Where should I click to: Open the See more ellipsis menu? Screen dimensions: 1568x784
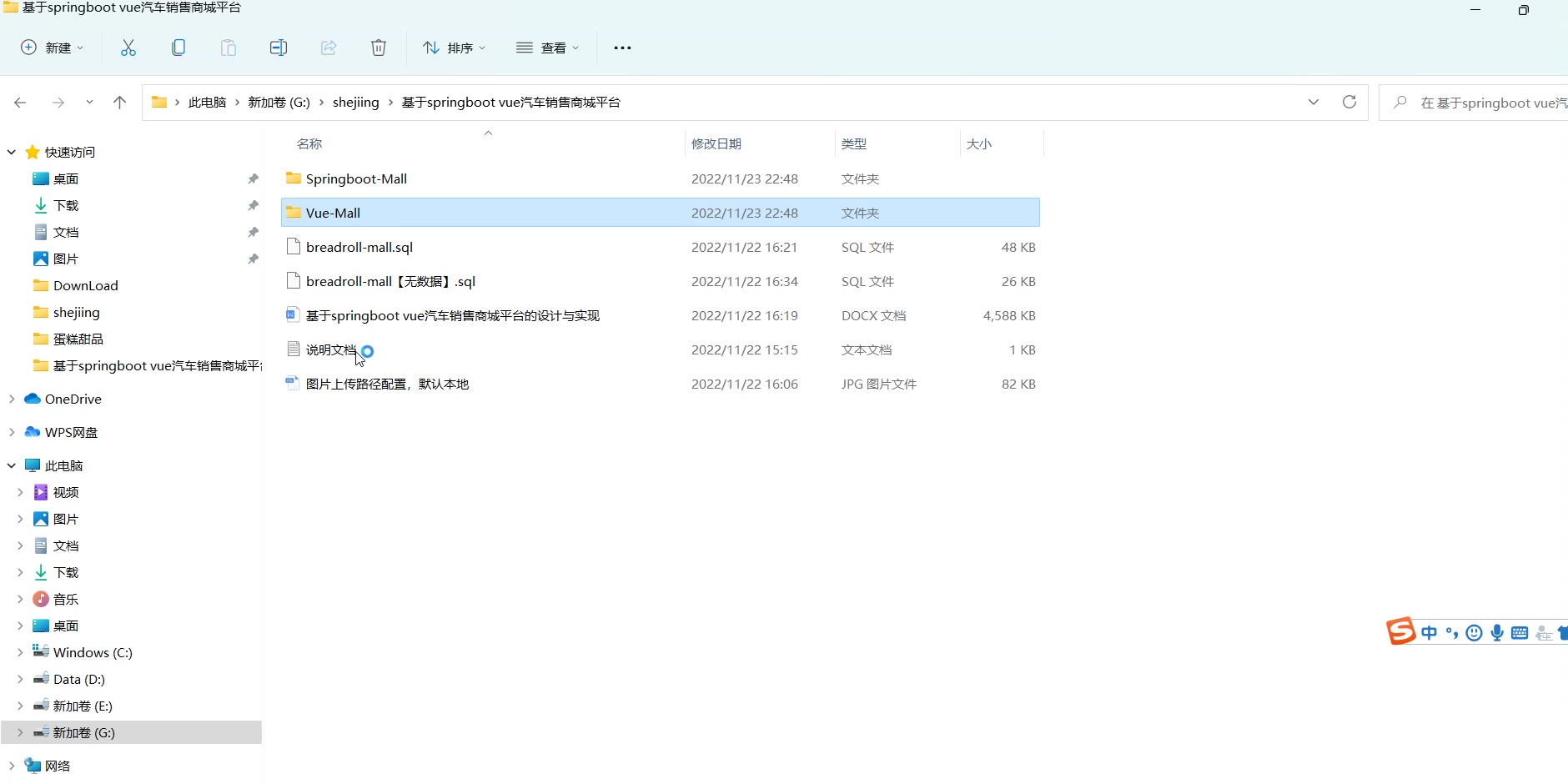pos(622,48)
